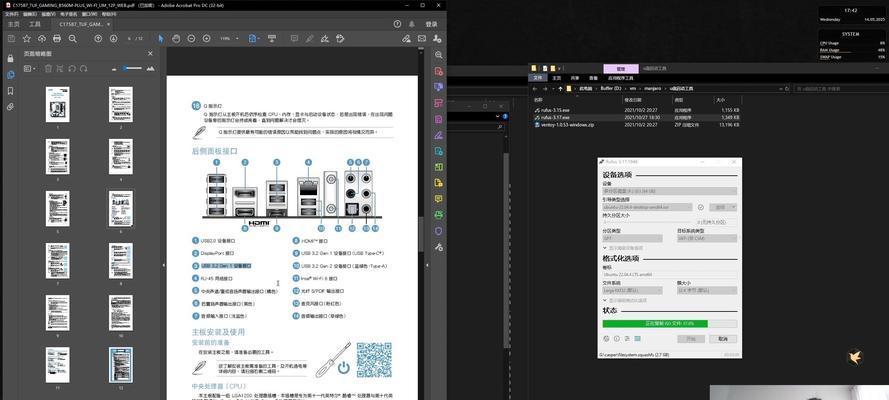The height and width of the screenshot is (400, 889).
Task: Go to next page with the down arrow
Action: 113,39
